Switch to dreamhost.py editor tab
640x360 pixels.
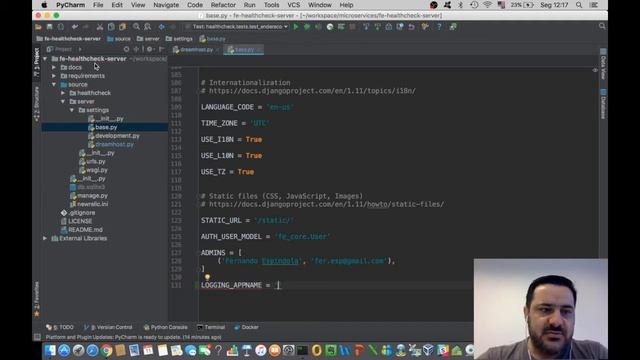point(196,50)
